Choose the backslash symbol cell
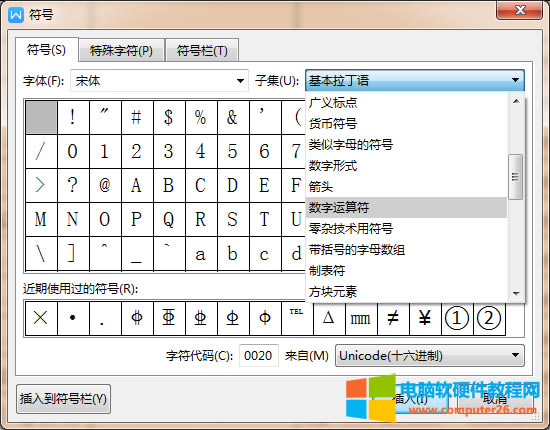Image resolution: width=550 pixels, height=430 pixels. (x=41, y=253)
